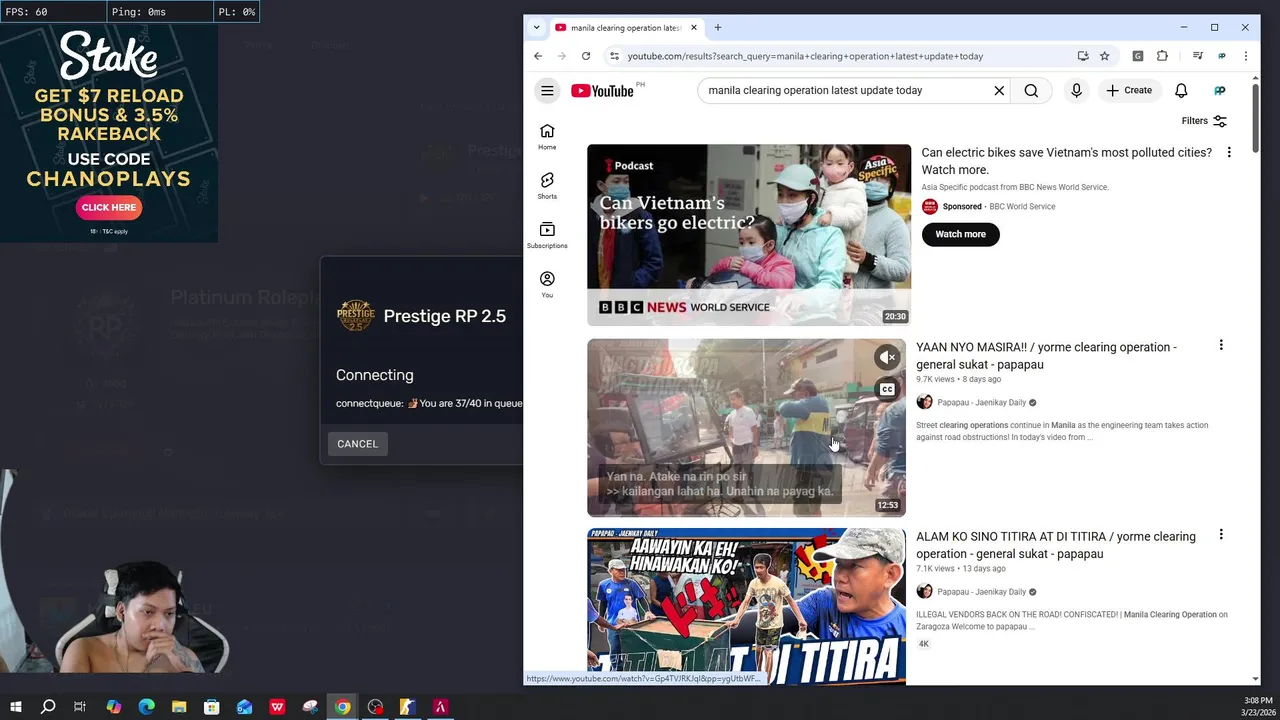Clear the YouTube search query with X
The height and width of the screenshot is (720, 1280).
pyautogui.click(x=999, y=90)
